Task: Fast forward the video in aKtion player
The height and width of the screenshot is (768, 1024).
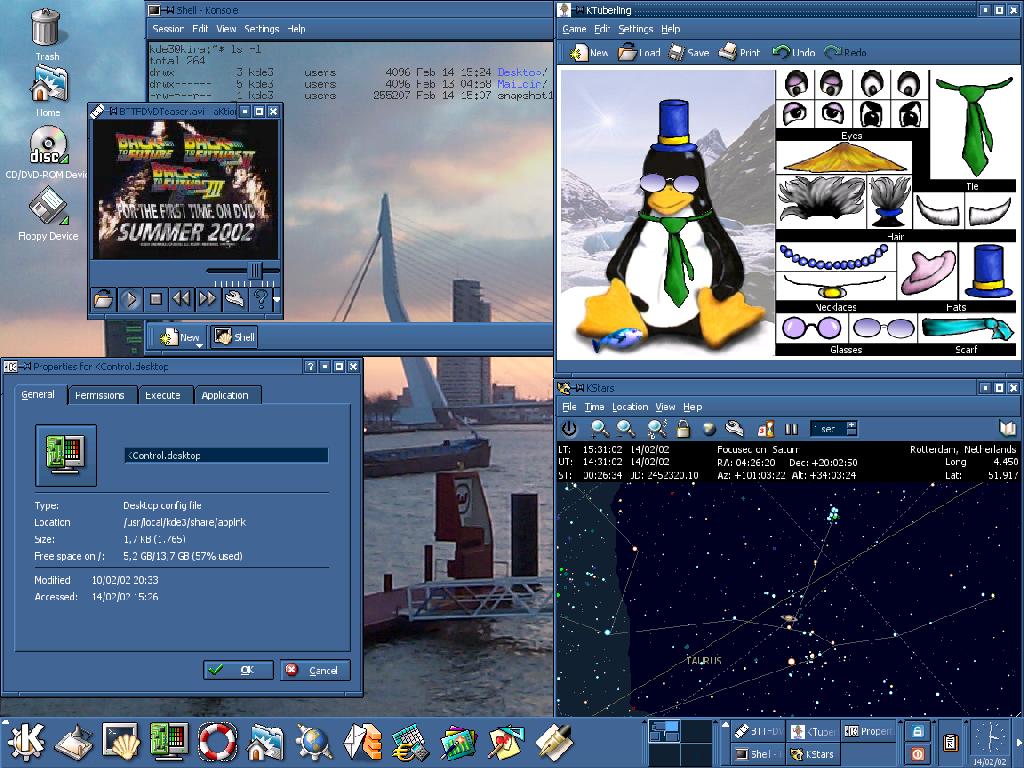Action: tap(207, 299)
